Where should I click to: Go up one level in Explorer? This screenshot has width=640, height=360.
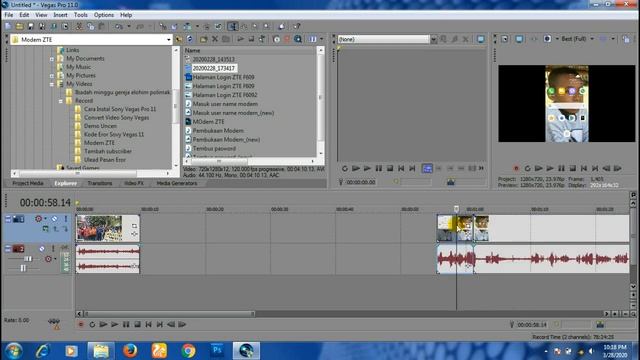178,39
